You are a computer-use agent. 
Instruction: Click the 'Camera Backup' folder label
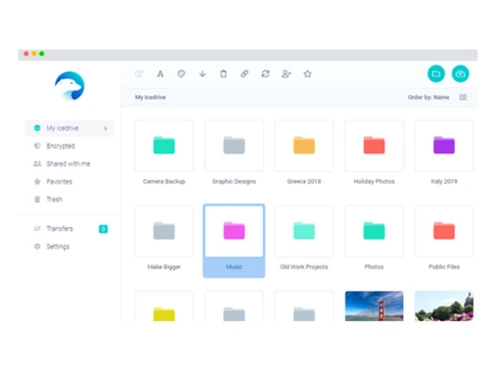164,181
